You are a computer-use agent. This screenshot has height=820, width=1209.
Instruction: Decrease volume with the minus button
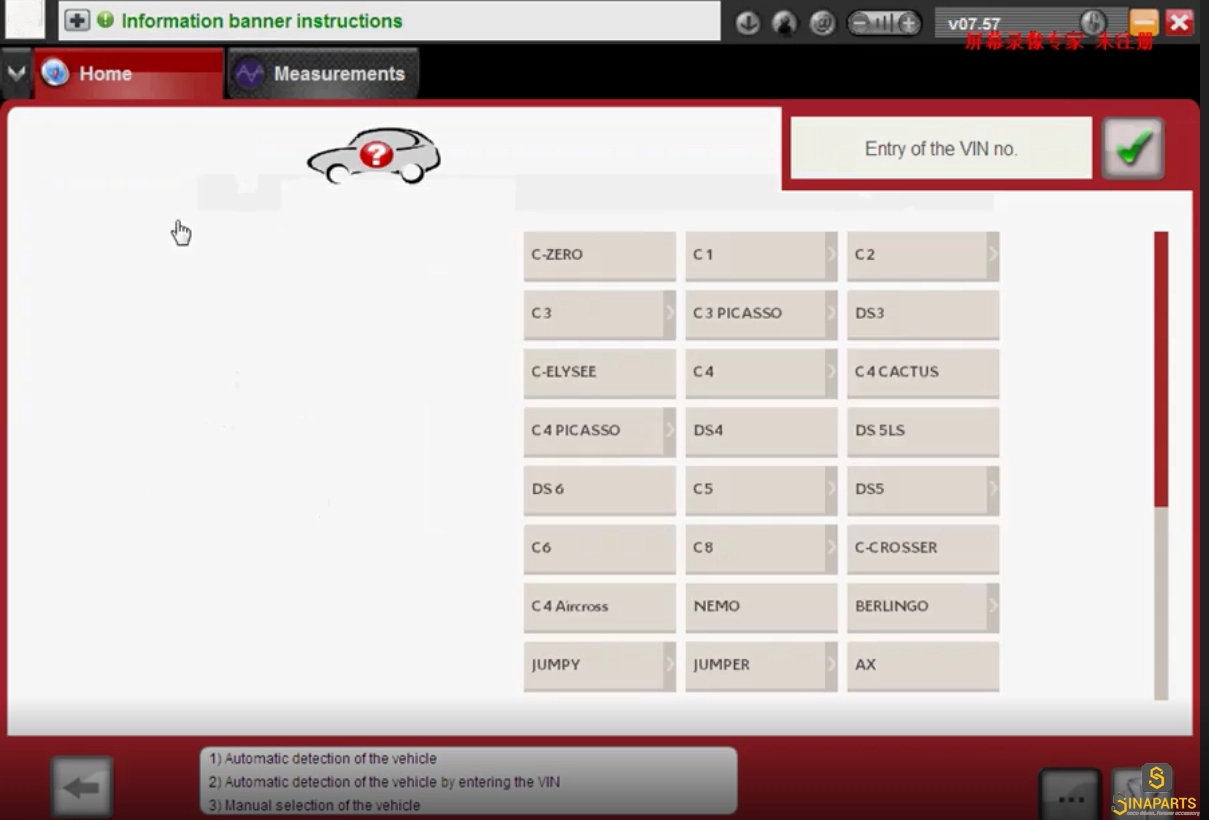(x=860, y=23)
